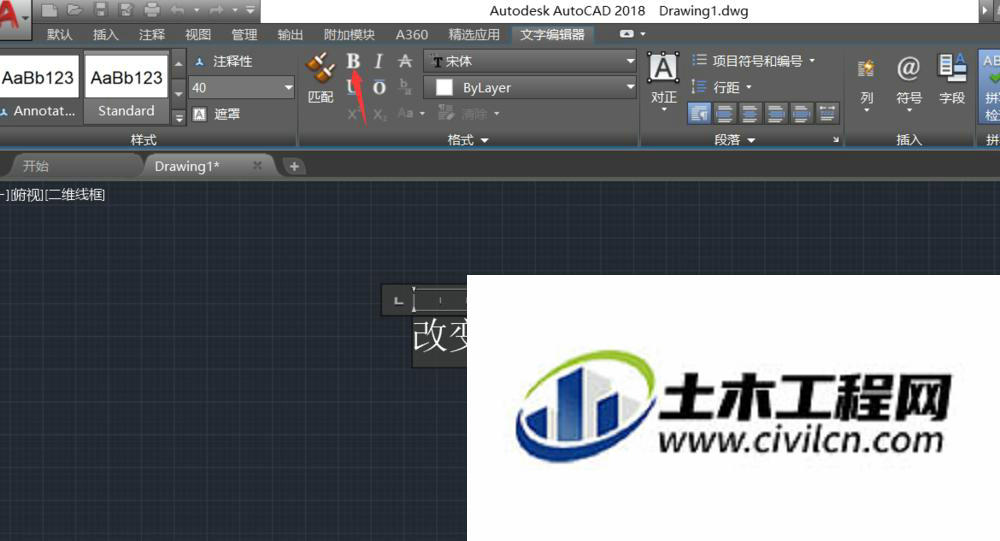Justify the paragraph text

tap(801, 114)
